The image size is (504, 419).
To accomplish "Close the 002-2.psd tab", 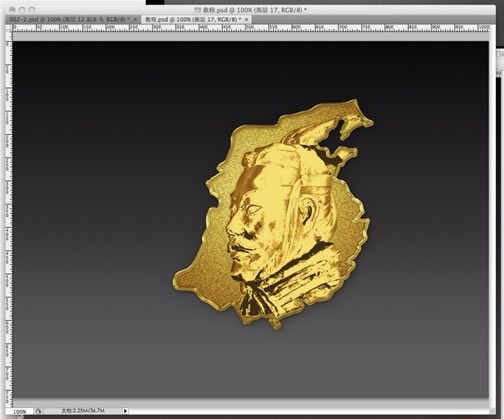I will tap(135, 20).
